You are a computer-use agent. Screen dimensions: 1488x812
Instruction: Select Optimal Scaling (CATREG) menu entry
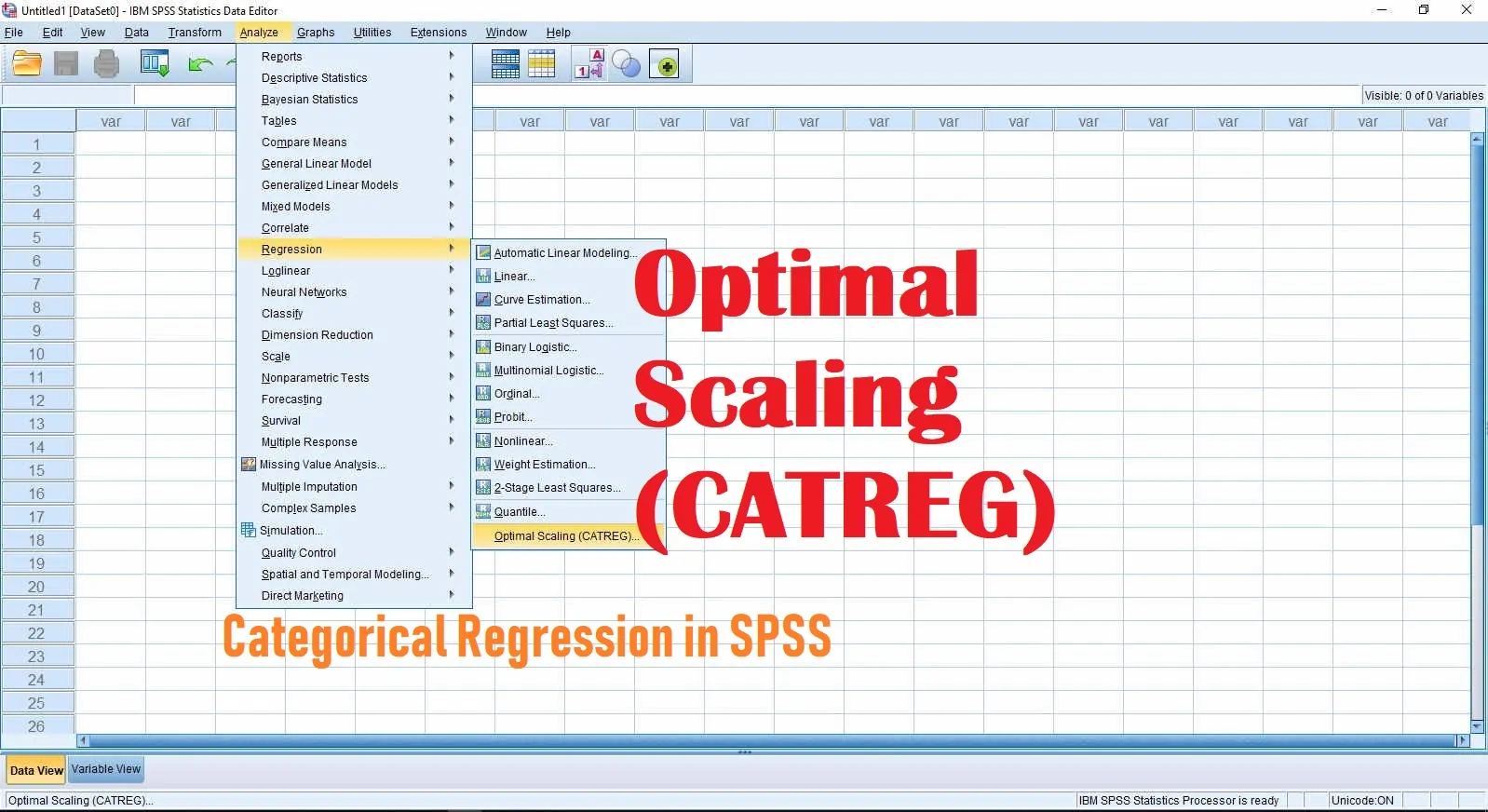coord(569,535)
